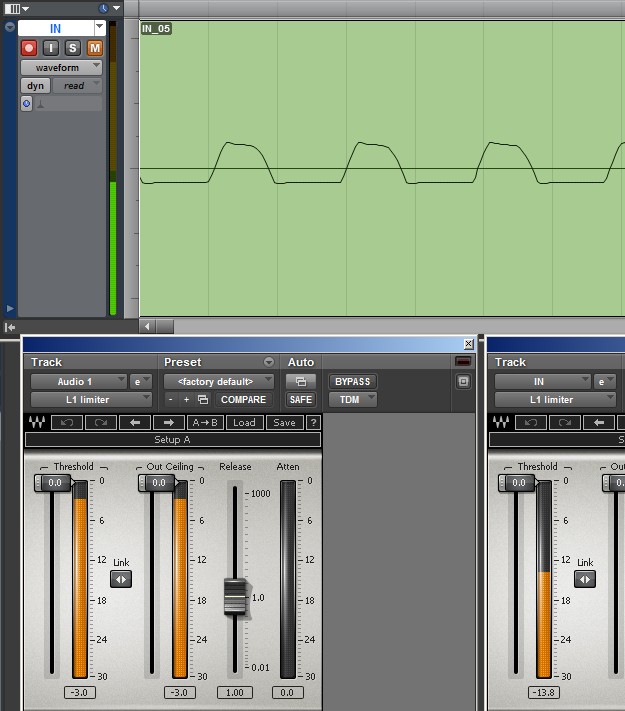Arm the IN track for recording
Screen dimensions: 625x711
tap(29, 48)
